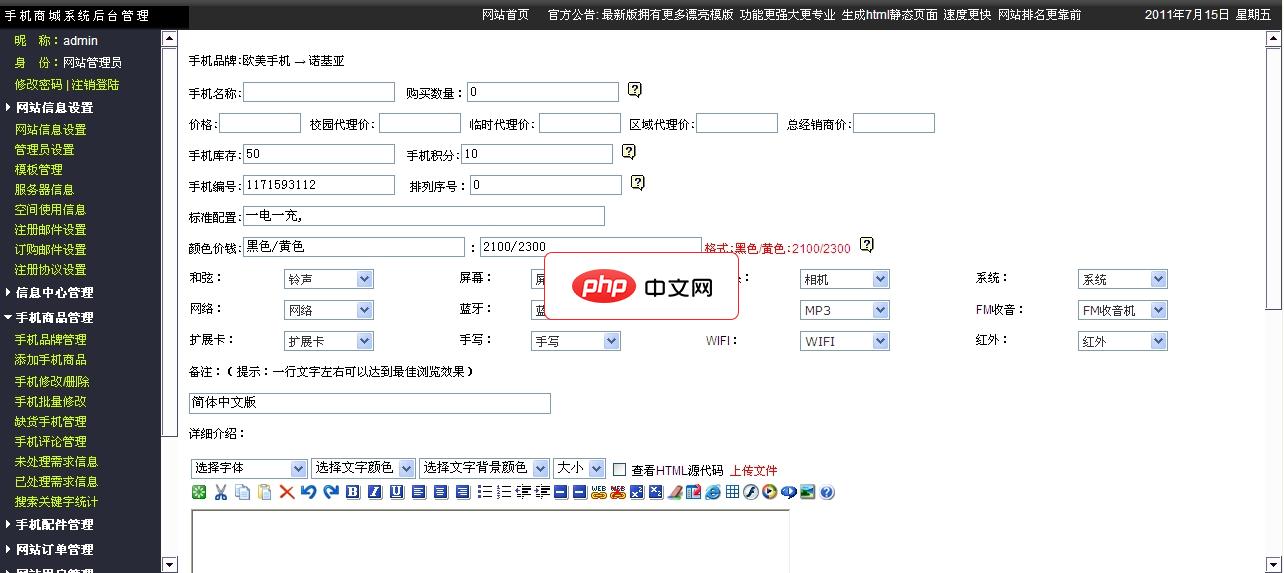Click help icon beside 排列序号 field
Image resolution: width=1284 pixels, height=573 pixels.
638,183
